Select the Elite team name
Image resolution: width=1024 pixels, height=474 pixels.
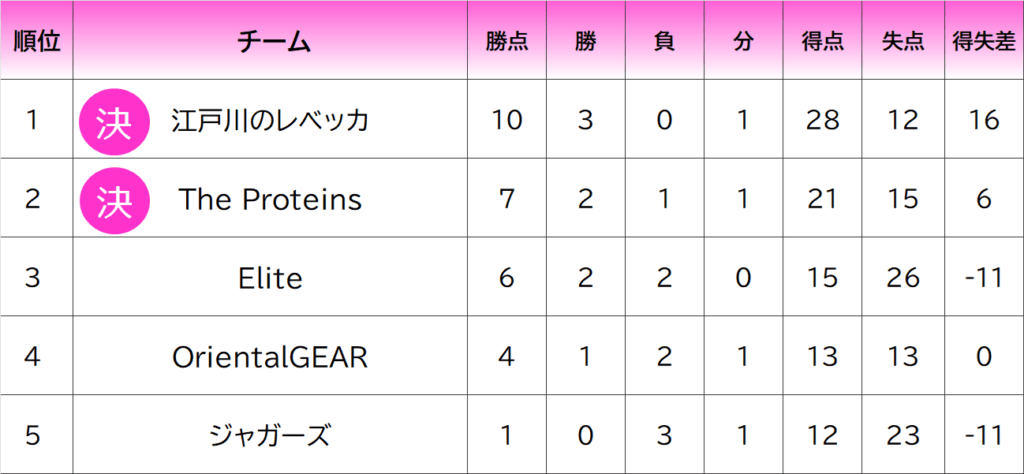tap(270, 278)
